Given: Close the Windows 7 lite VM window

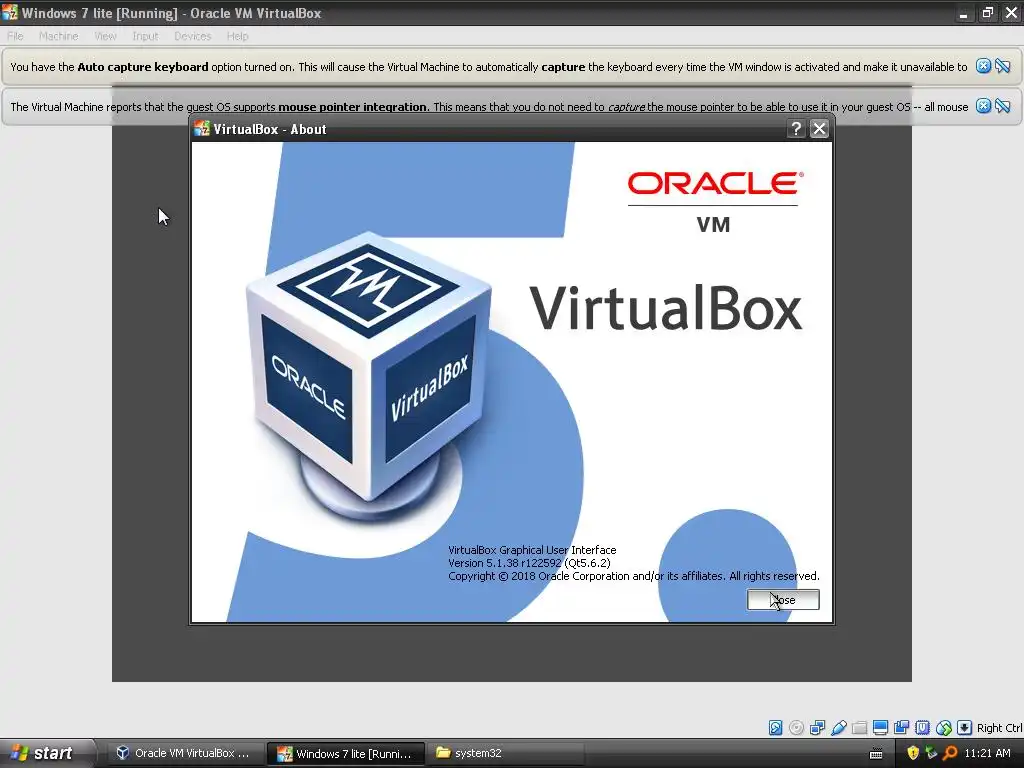Looking at the screenshot, I should (x=1011, y=13).
